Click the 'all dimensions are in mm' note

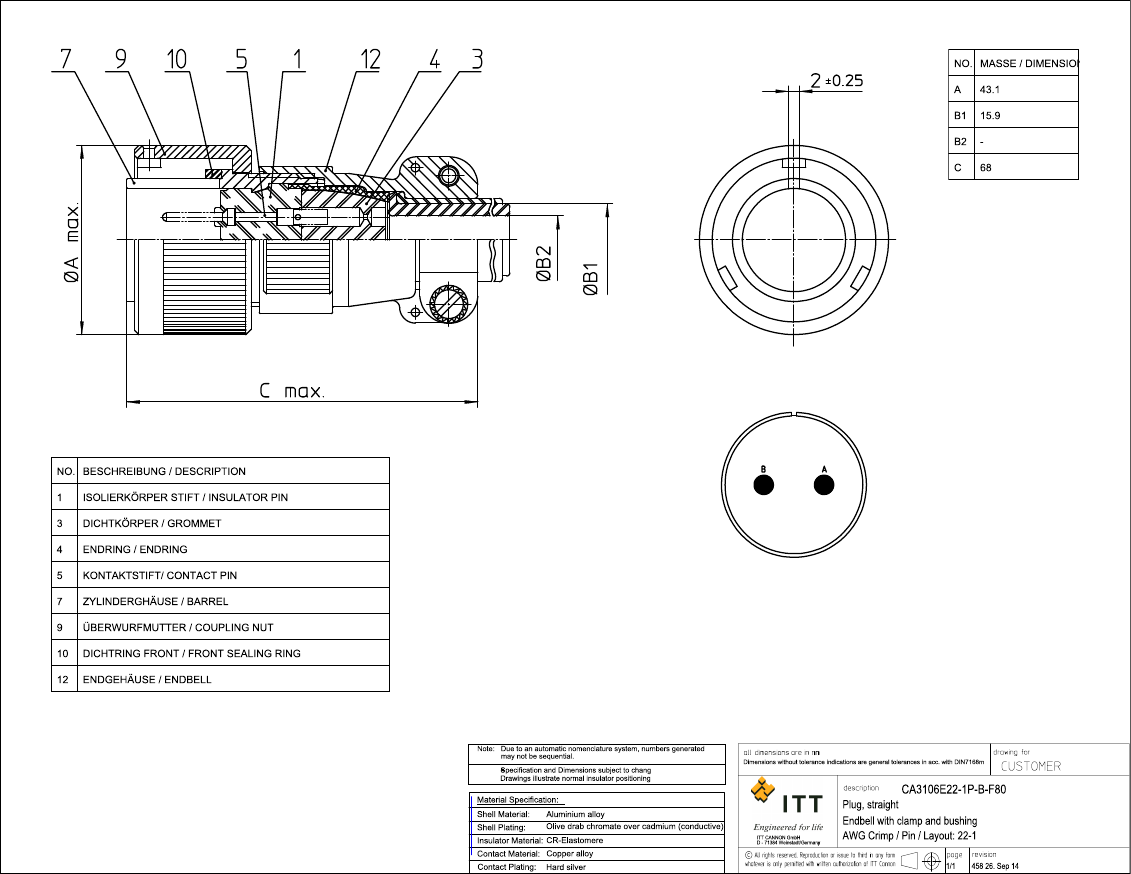pyautogui.click(x=781, y=752)
